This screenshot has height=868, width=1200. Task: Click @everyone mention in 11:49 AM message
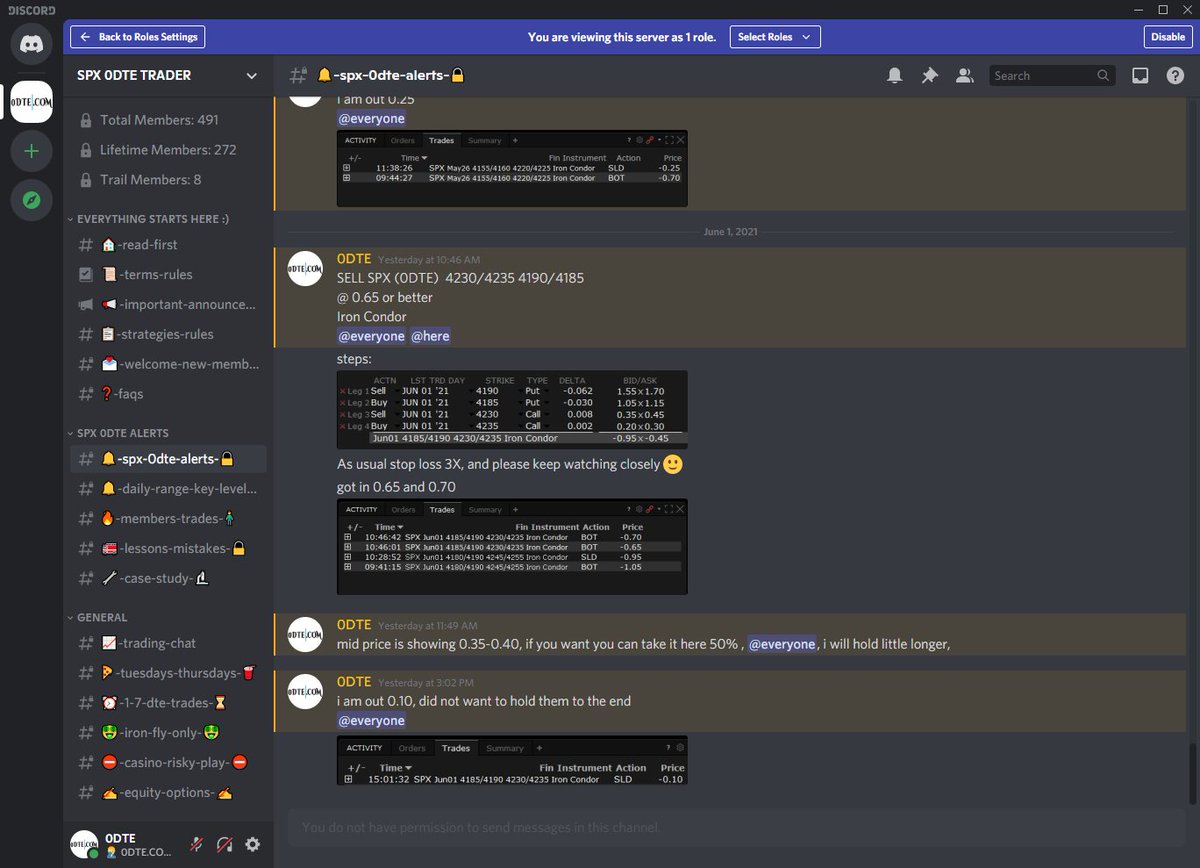click(782, 644)
